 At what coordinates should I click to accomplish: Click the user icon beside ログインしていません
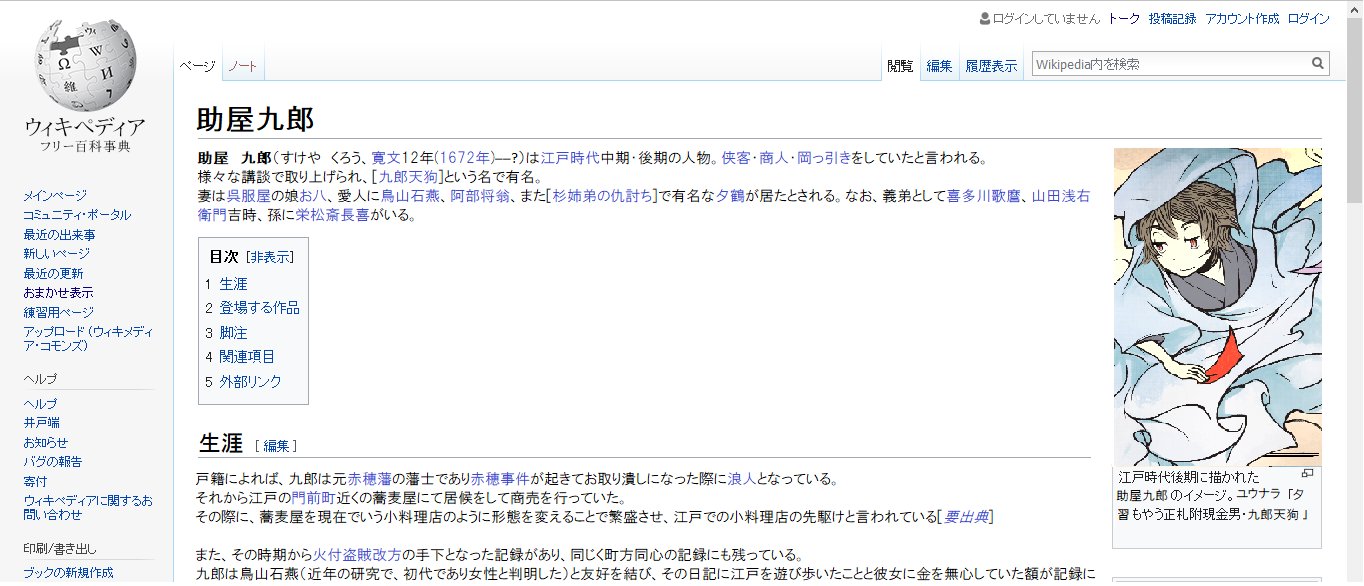click(x=985, y=18)
